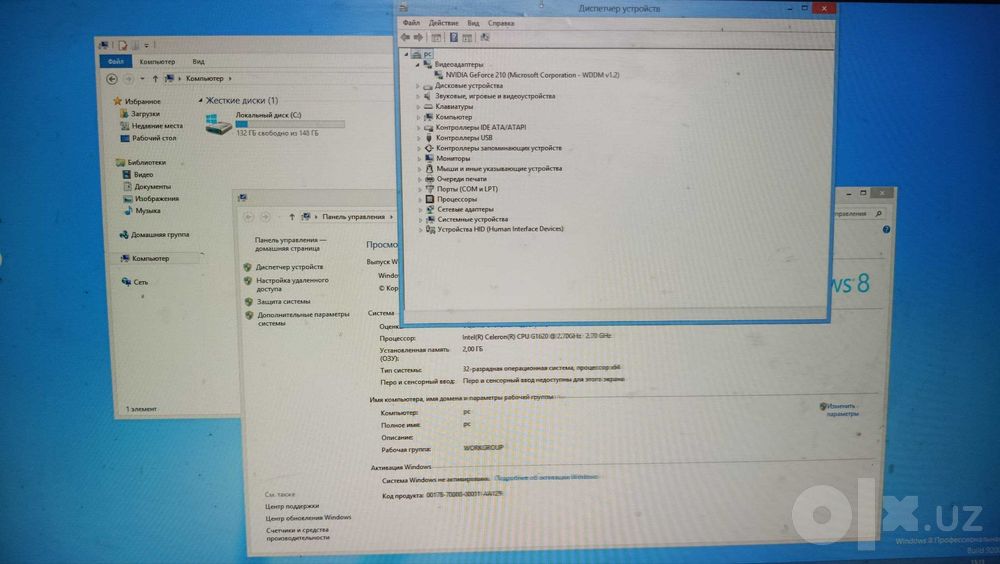Click the help icon in Device Manager toolbar
This screenshot has width=1000, height=564.
point(453,38)
